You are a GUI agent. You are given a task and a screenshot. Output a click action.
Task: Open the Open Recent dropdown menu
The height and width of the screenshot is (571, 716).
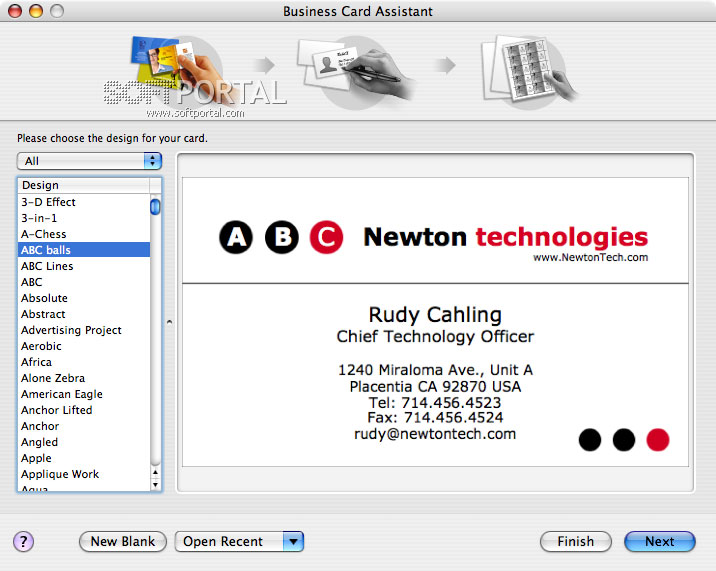click(x=239, y=542)
